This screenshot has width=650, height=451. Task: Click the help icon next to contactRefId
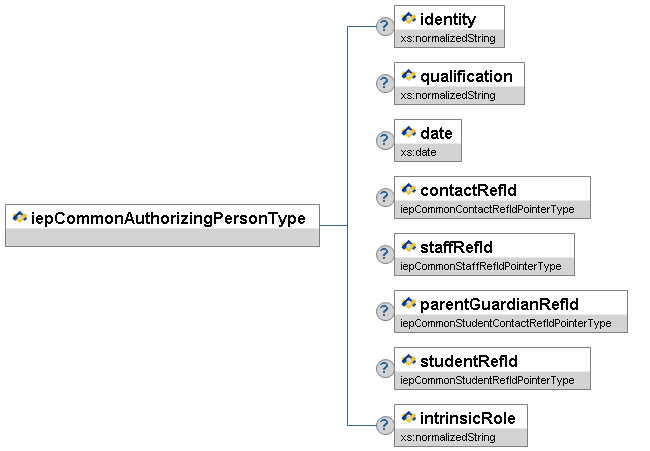pyautogui.click(x=384, y=197)
